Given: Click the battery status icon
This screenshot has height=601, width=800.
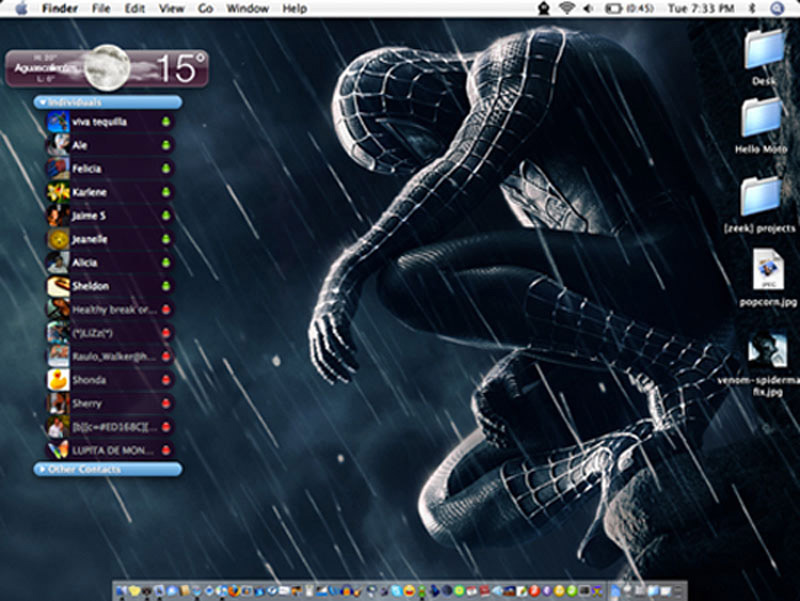Looking at the screenshot, I should (612, 8).
